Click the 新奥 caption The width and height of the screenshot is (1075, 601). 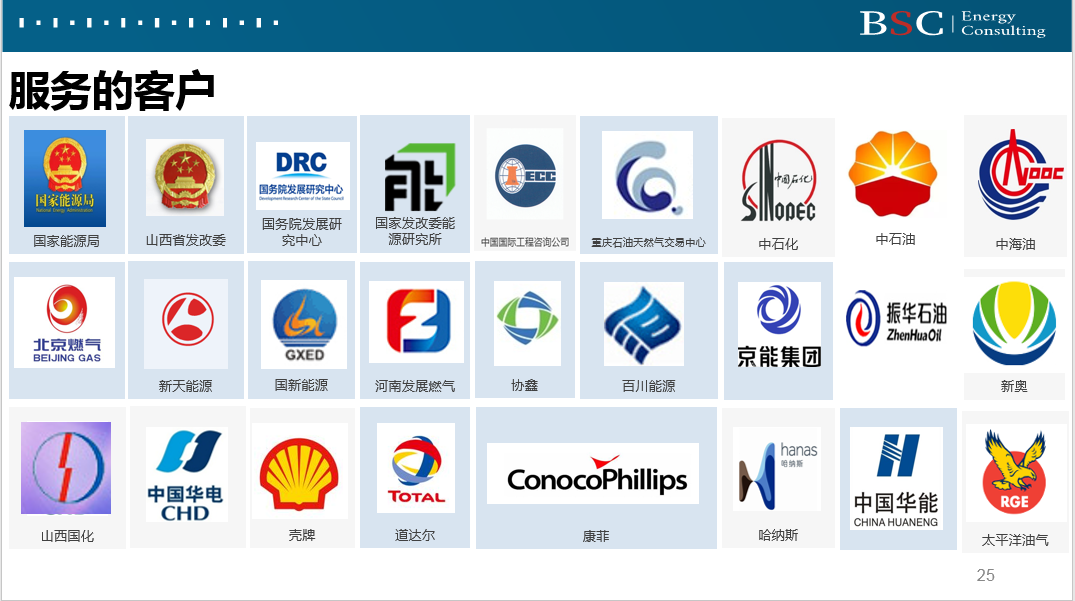tap(1014, 387)
